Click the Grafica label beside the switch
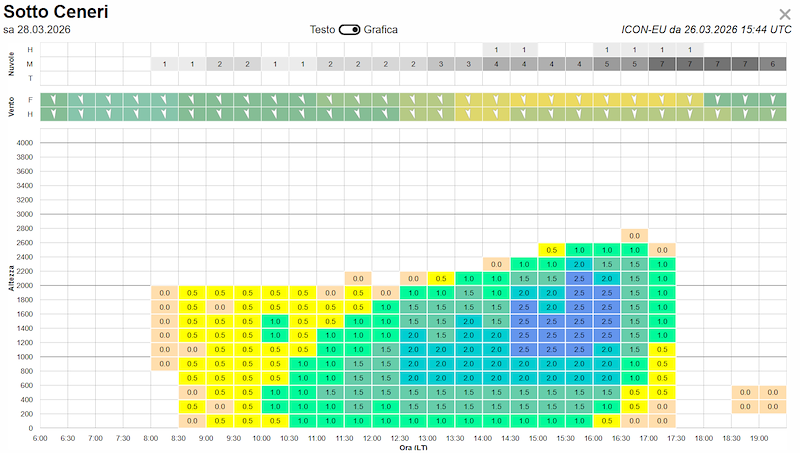This screenshot has height=453, width=800. (x=381, y=29)
